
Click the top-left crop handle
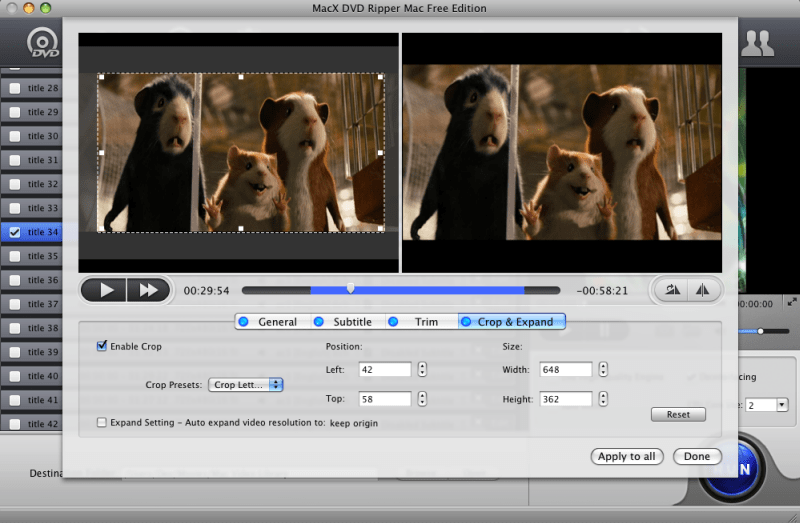[102, 77]
